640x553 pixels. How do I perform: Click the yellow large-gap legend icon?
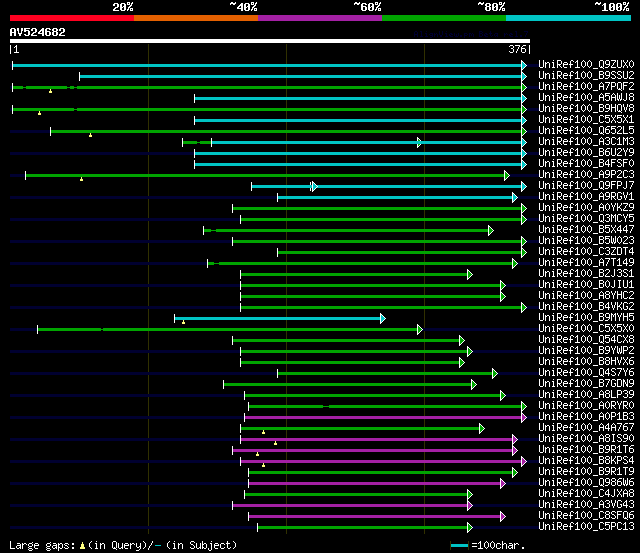(82, 546)
